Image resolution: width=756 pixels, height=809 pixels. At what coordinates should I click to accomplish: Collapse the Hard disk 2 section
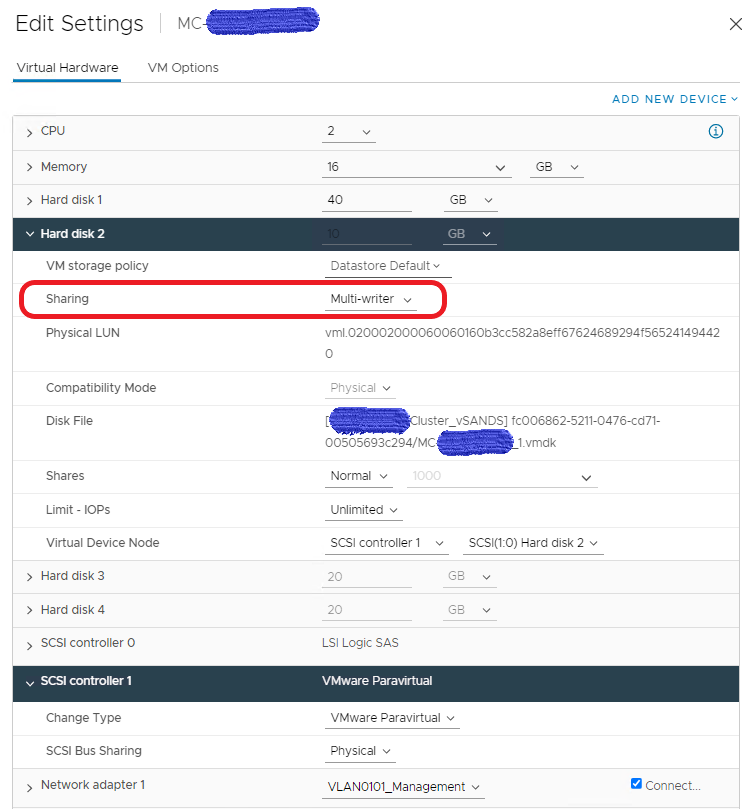pyautogui.click(x=29, y=234)
